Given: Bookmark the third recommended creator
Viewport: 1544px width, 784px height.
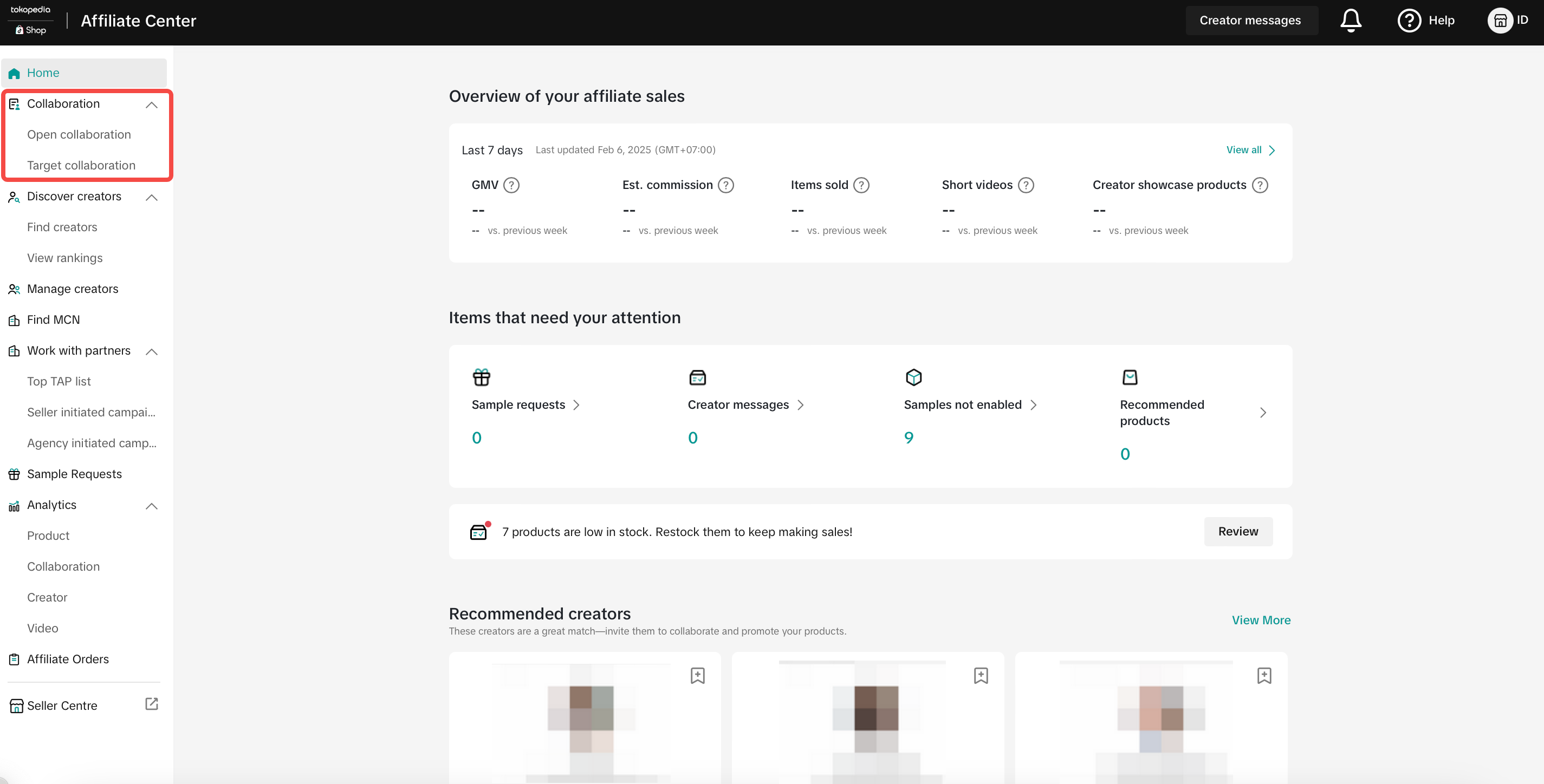Looking at the screenshot, I should coord(1264,676).
